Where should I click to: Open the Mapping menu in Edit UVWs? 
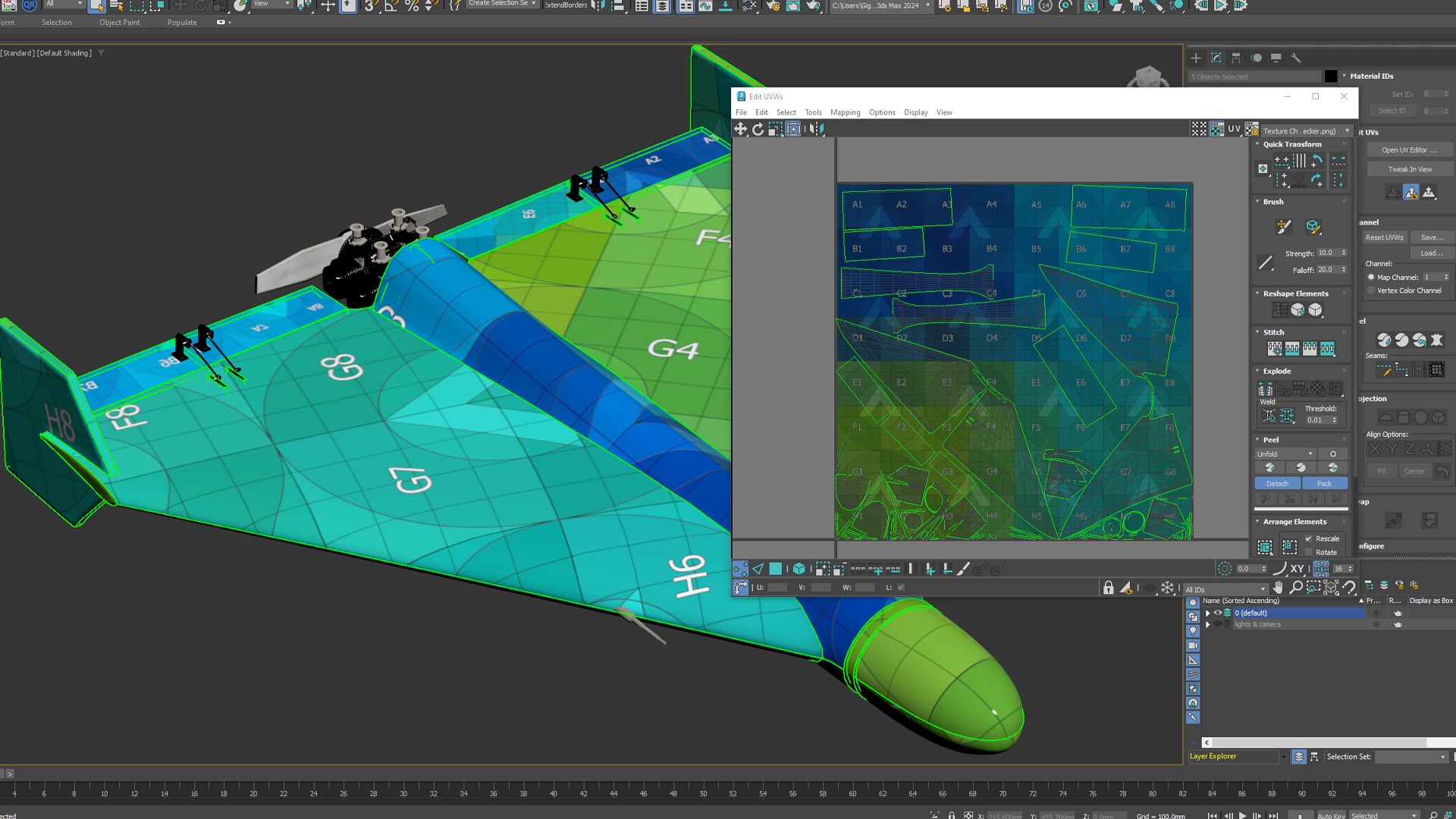click(x=845, y=112)
